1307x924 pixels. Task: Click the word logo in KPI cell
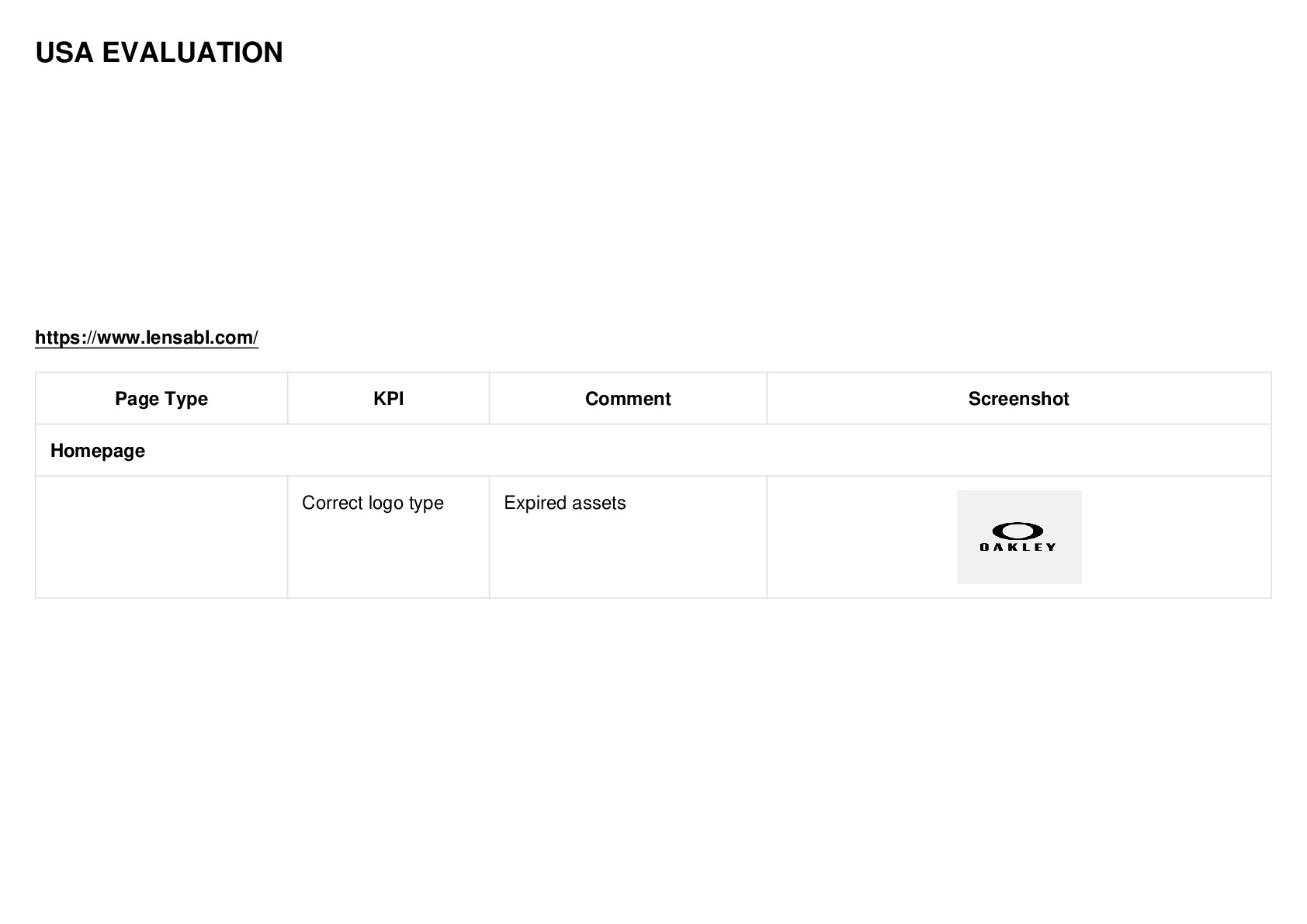(386, 504)
